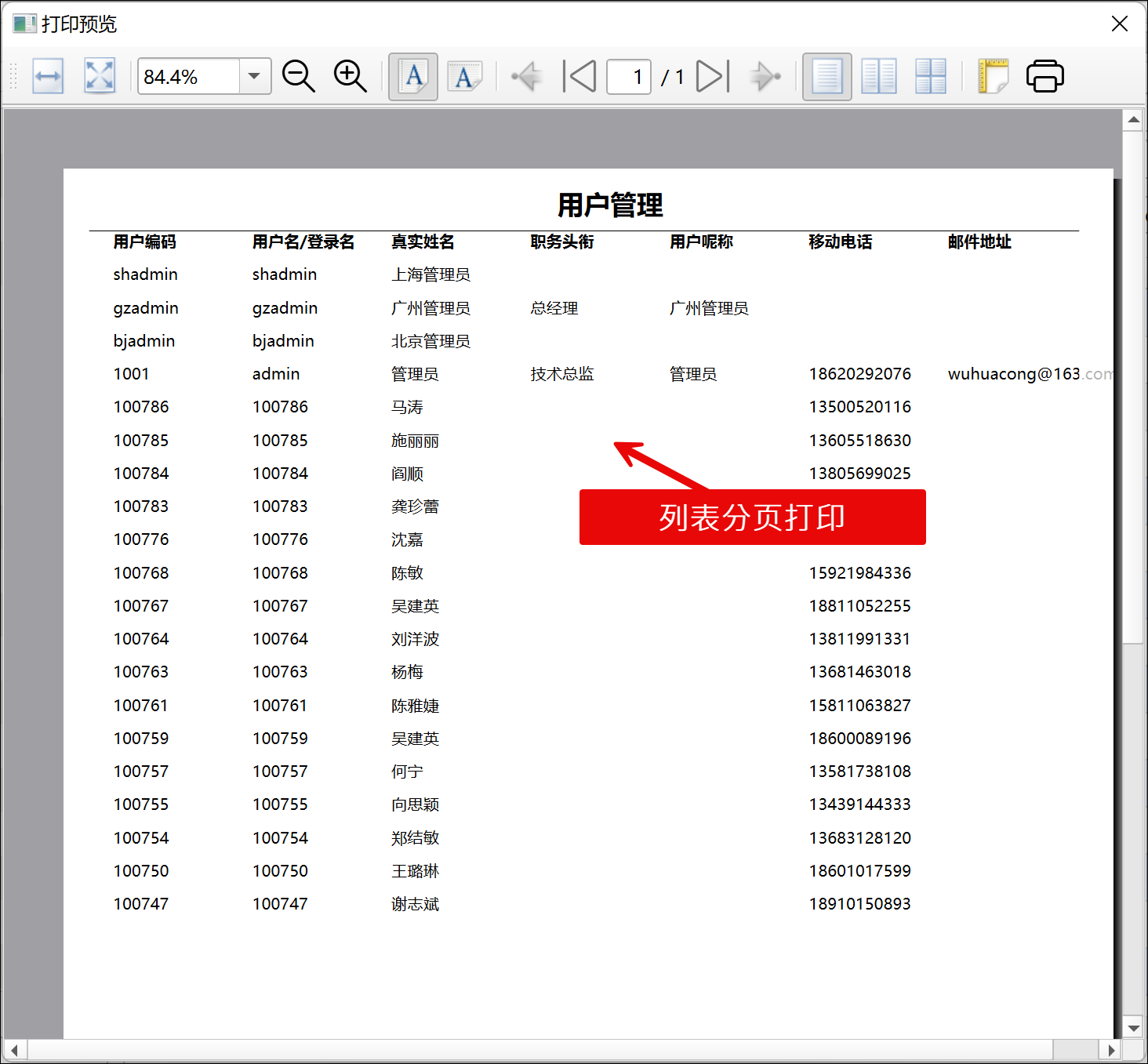
Task: Click the 用户昵称 column header
Action: [x=701, y=241]
